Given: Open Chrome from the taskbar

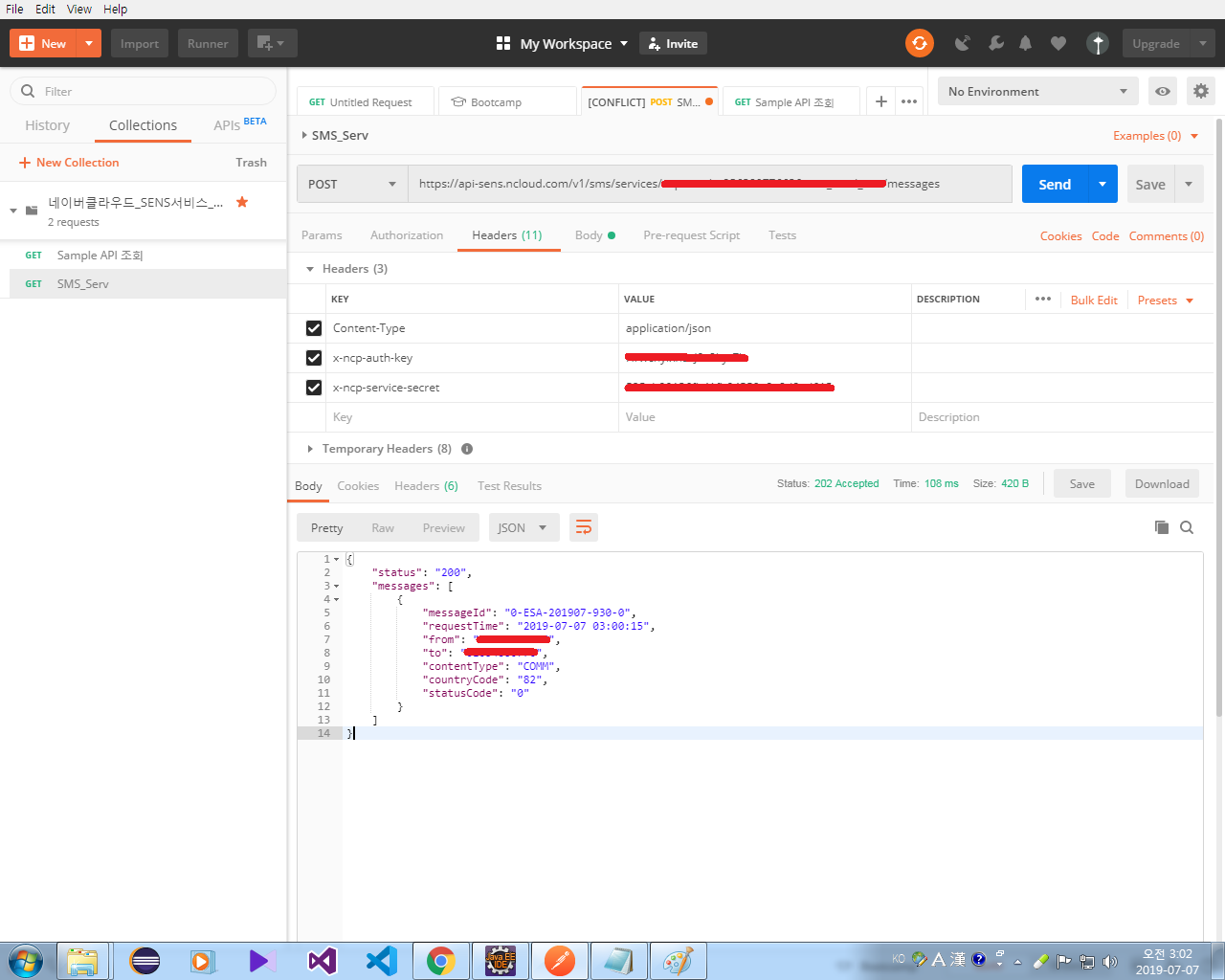Looking at the screenshot, I should [441, 961].
